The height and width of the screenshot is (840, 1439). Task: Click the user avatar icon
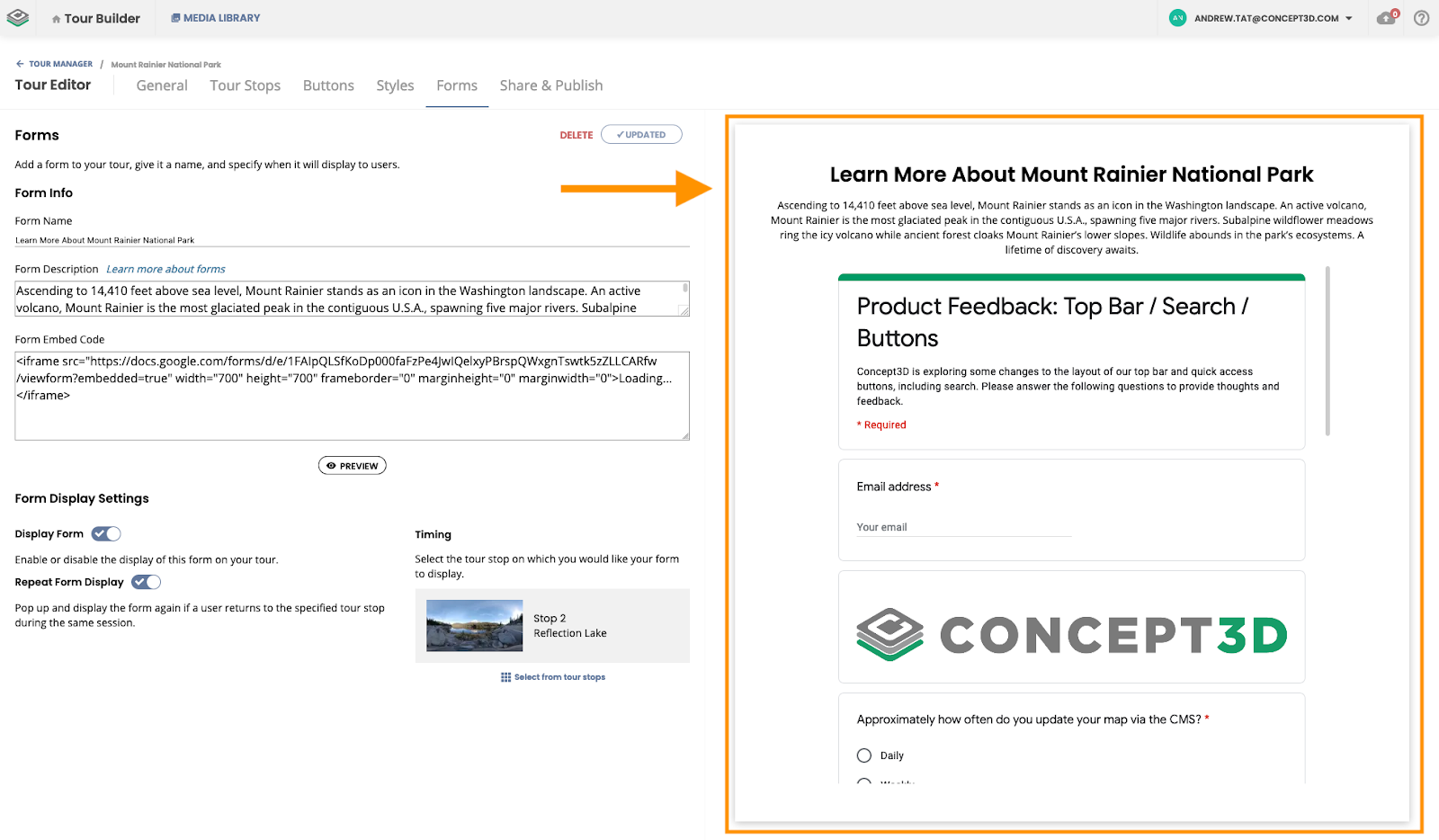pos(1177,18)
